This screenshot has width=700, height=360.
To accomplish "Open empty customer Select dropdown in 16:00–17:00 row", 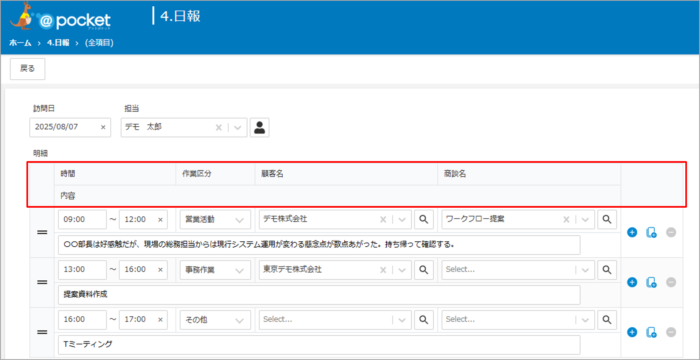I will pyautogui.click(x=335, y=319).
